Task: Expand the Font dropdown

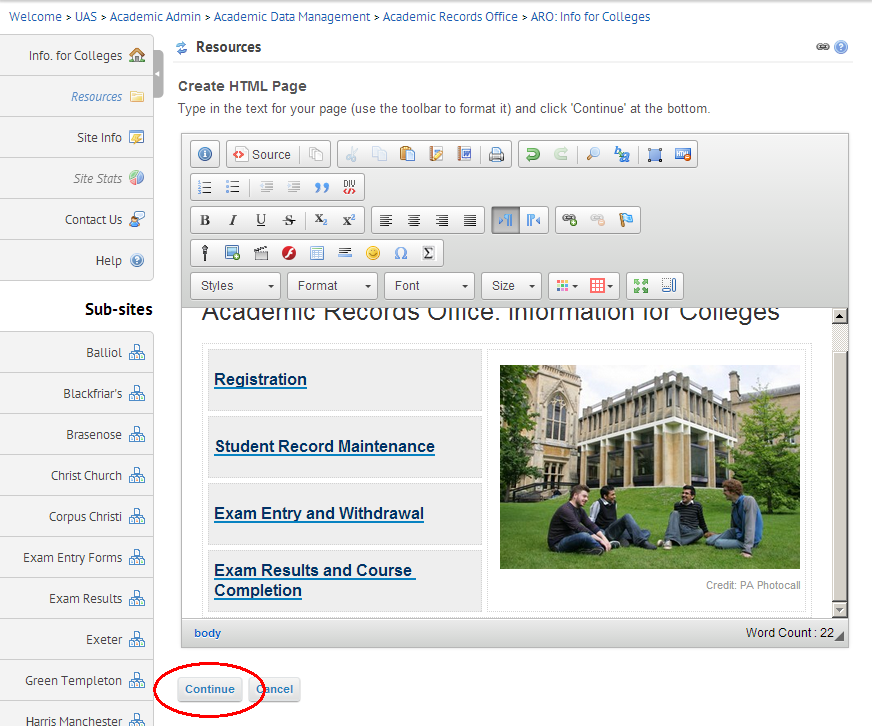Action: 429,286
